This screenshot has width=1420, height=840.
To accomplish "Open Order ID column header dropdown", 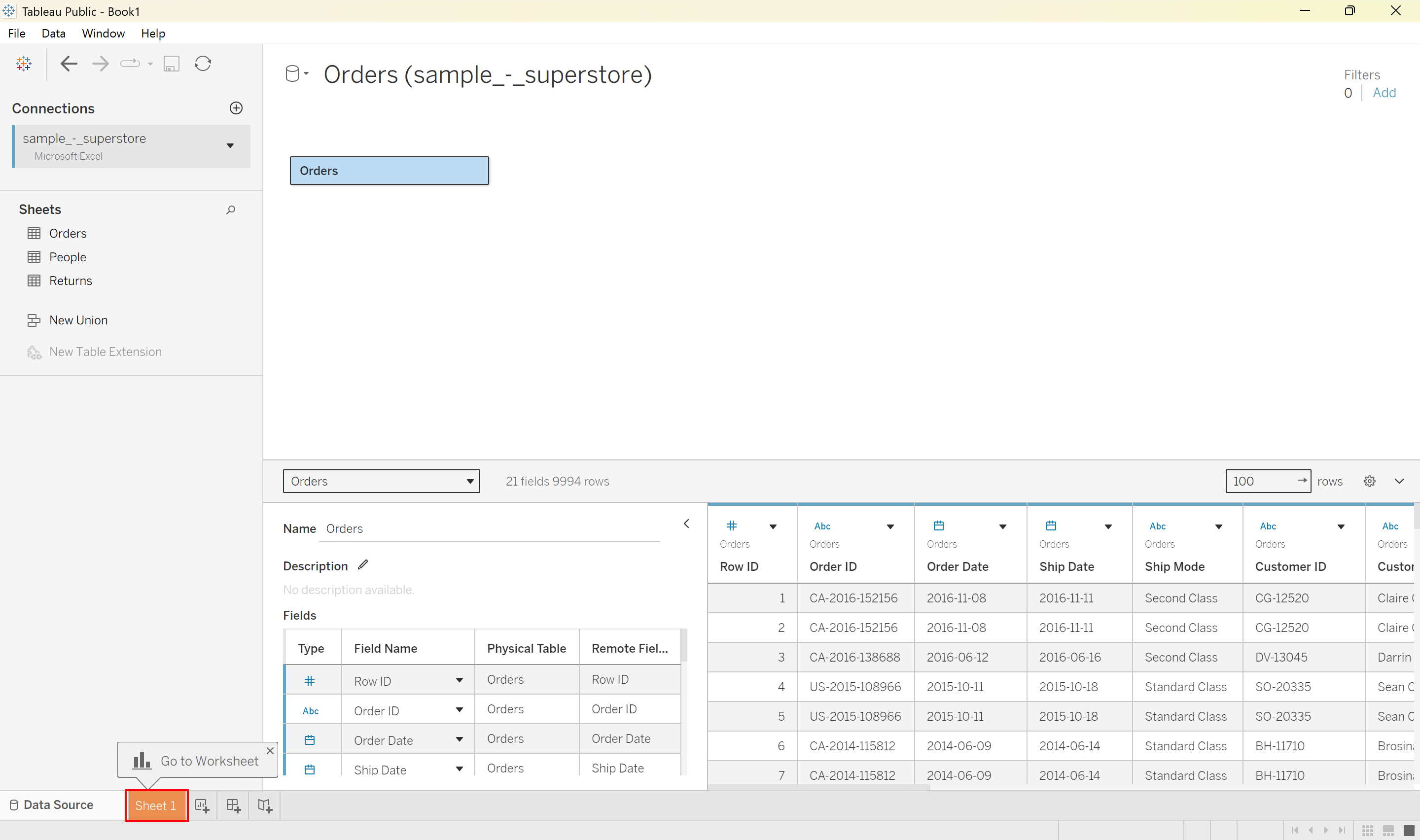I will 890,527.
